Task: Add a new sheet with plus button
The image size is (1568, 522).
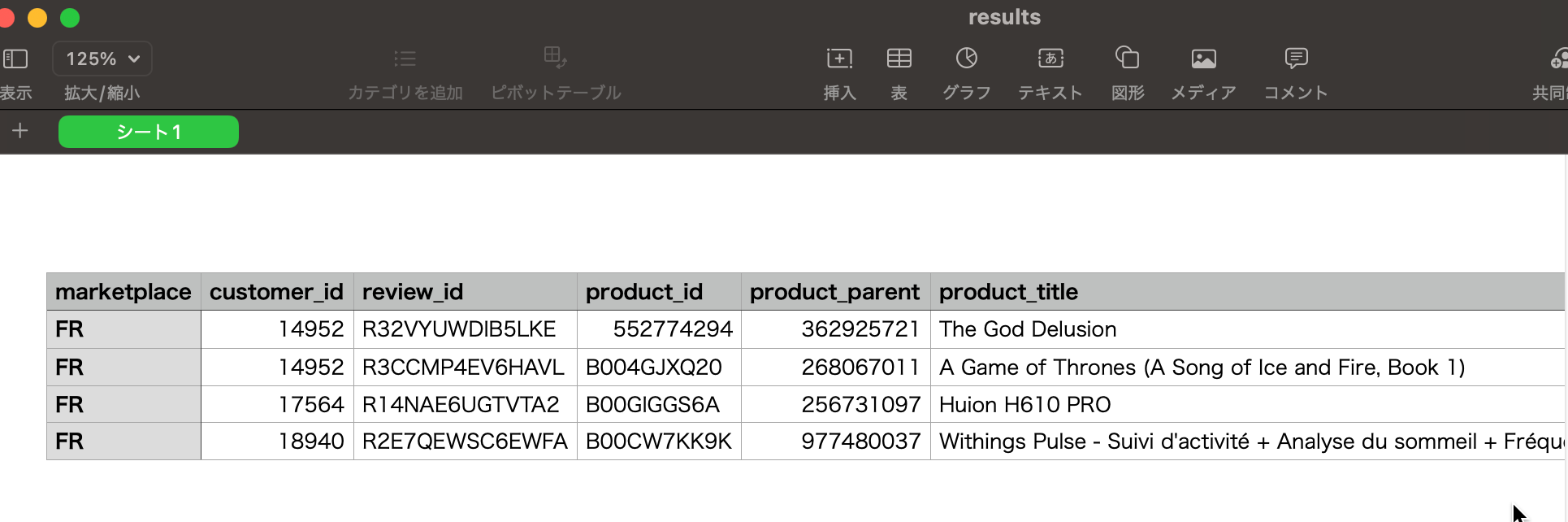Action: click(20, 131)
